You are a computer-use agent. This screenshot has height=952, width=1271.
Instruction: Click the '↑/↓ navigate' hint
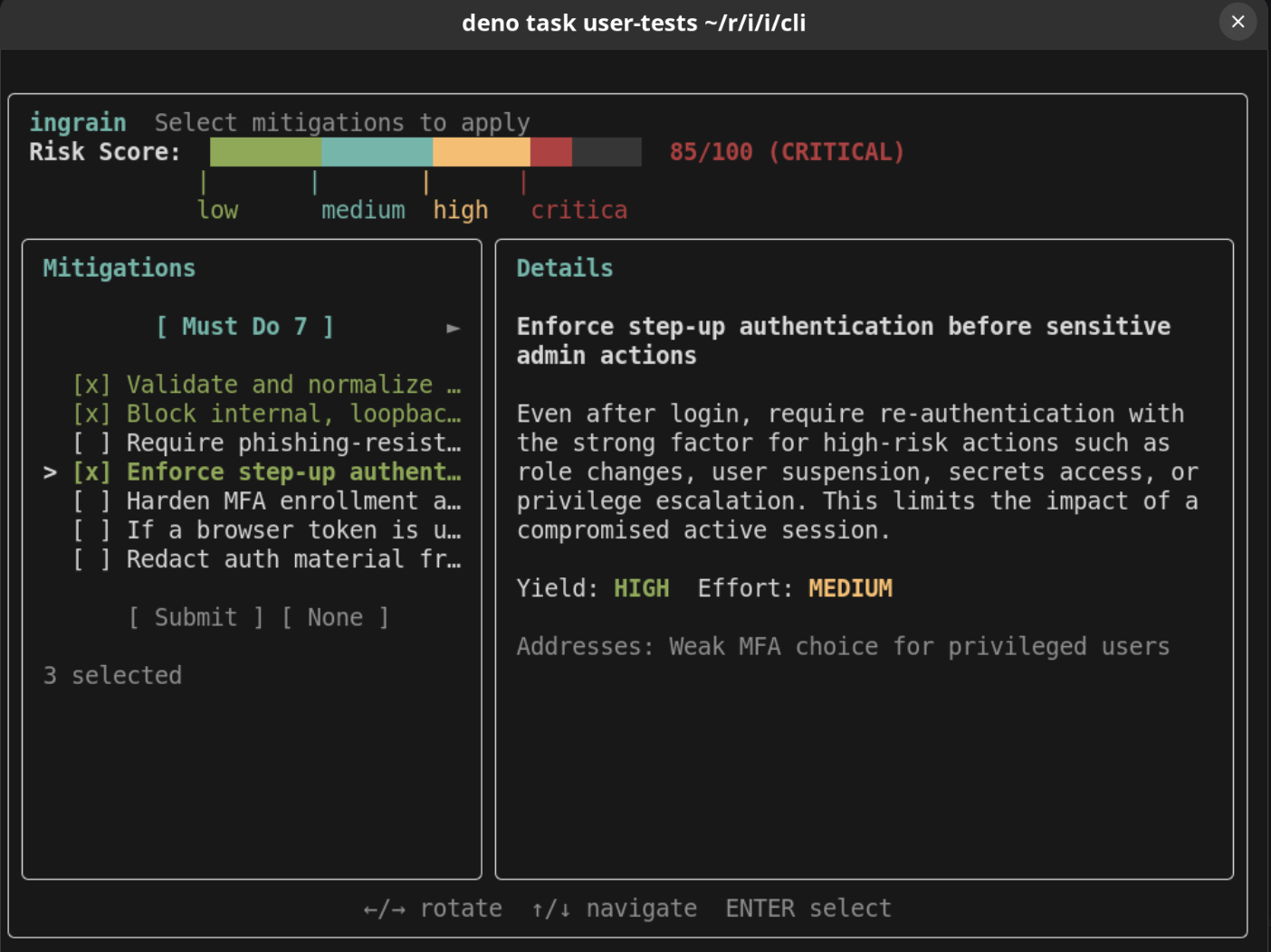click(x=614, y=908)
